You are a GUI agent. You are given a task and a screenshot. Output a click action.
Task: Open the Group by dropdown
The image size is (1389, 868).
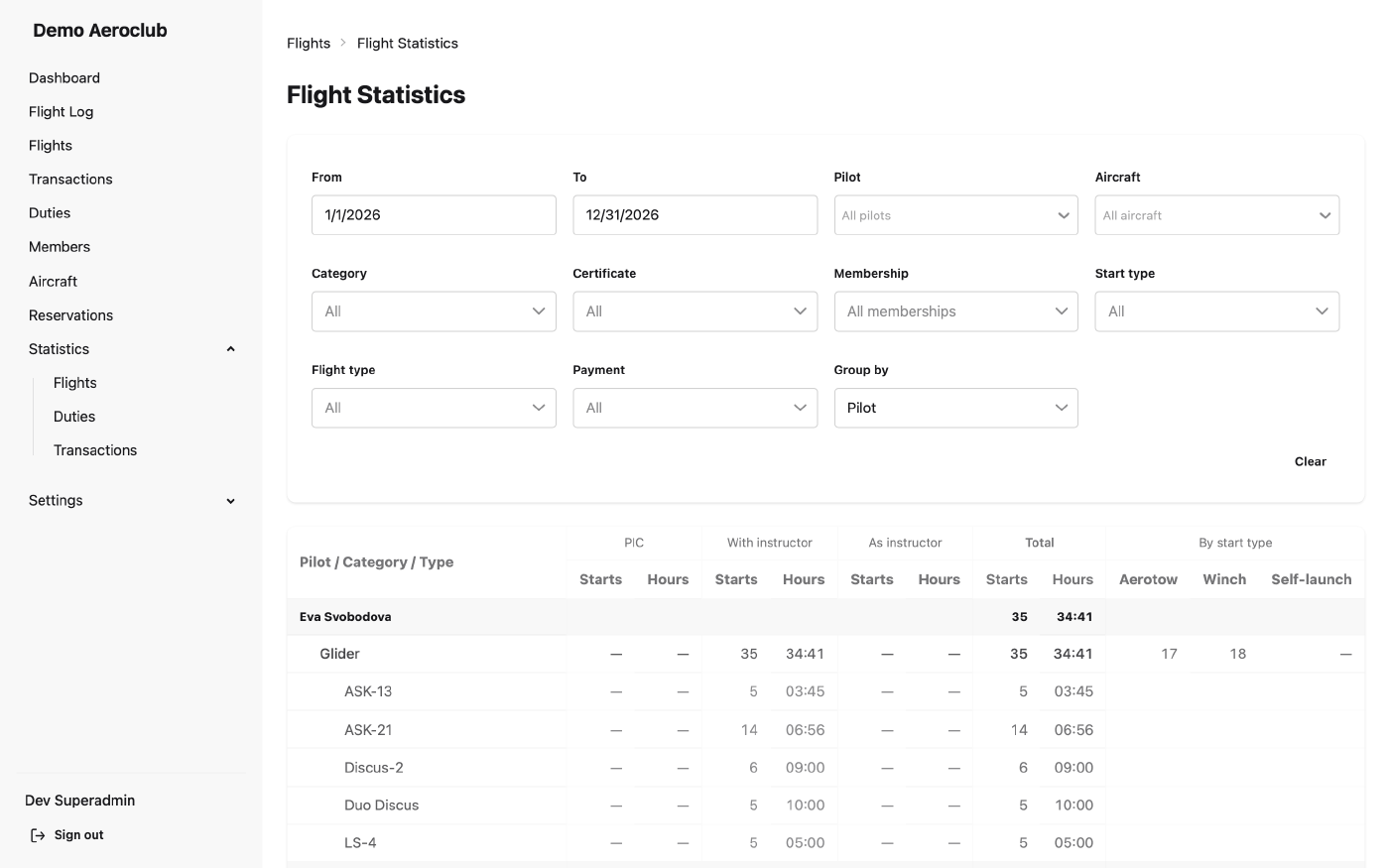956,408
